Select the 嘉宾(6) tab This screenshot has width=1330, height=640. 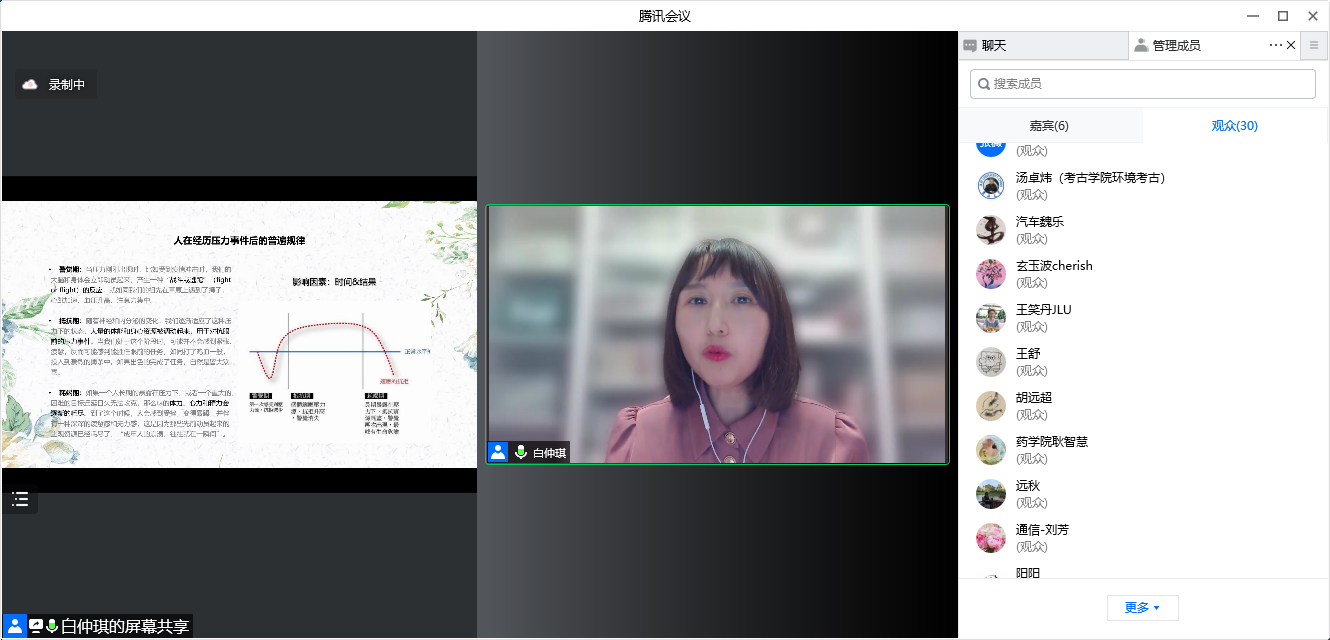pyautogui.click(x=1049, y=126)
